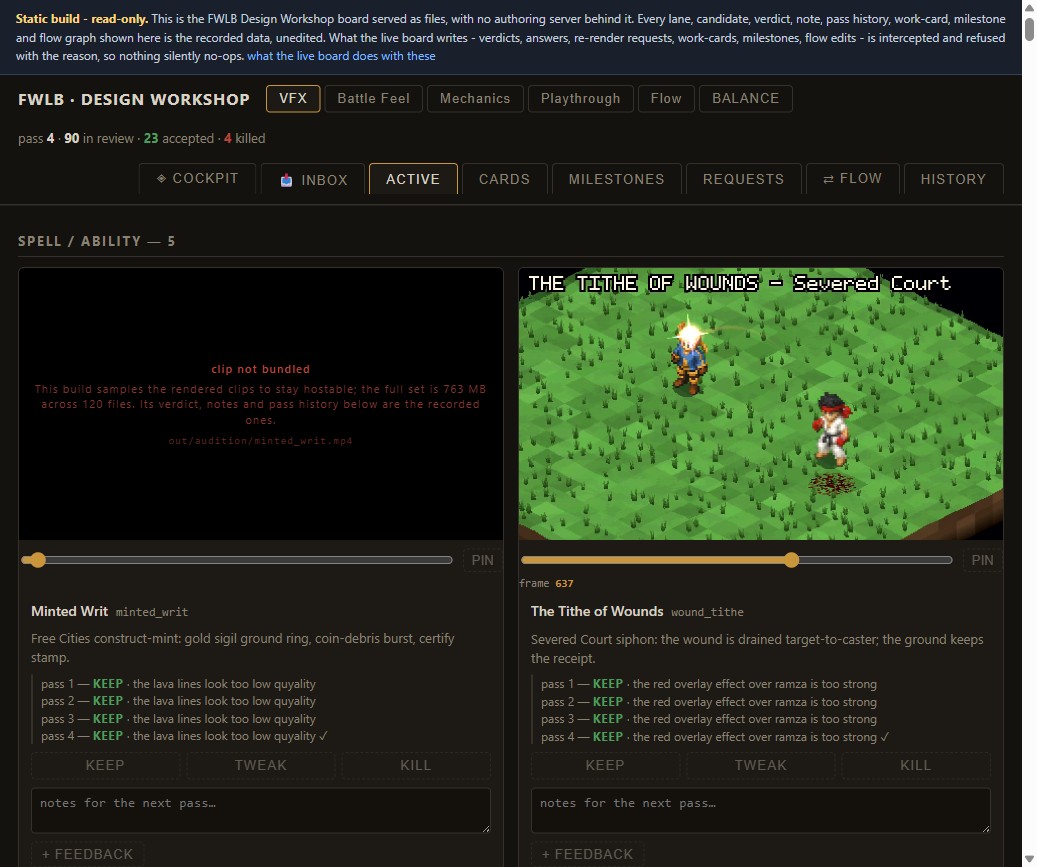Click the diamond icon in COCKPIT tab
The width and height of the screenshot is (1037, 867).
(x=161, y=179)
